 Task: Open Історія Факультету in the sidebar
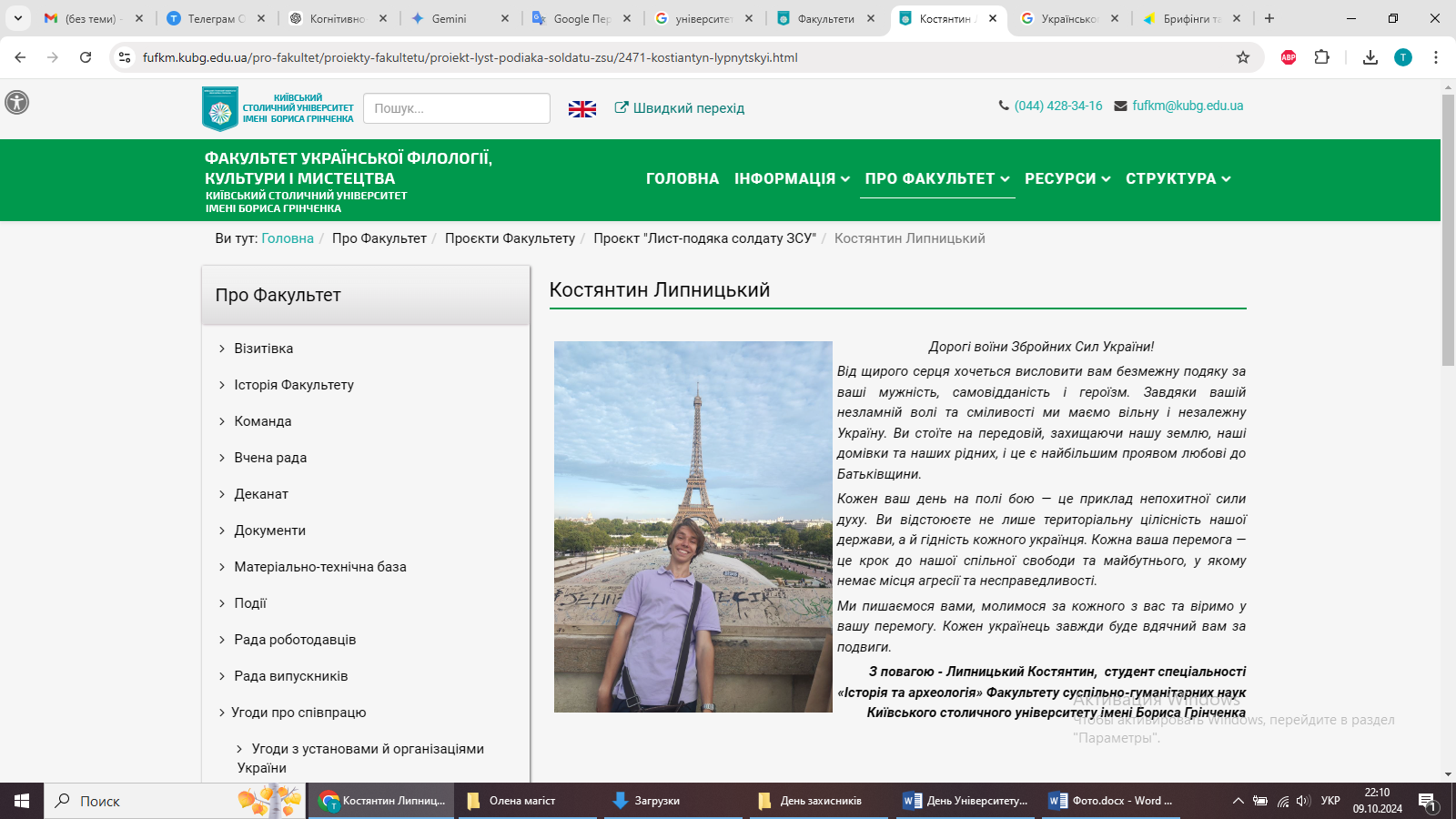tap(293, 385)
